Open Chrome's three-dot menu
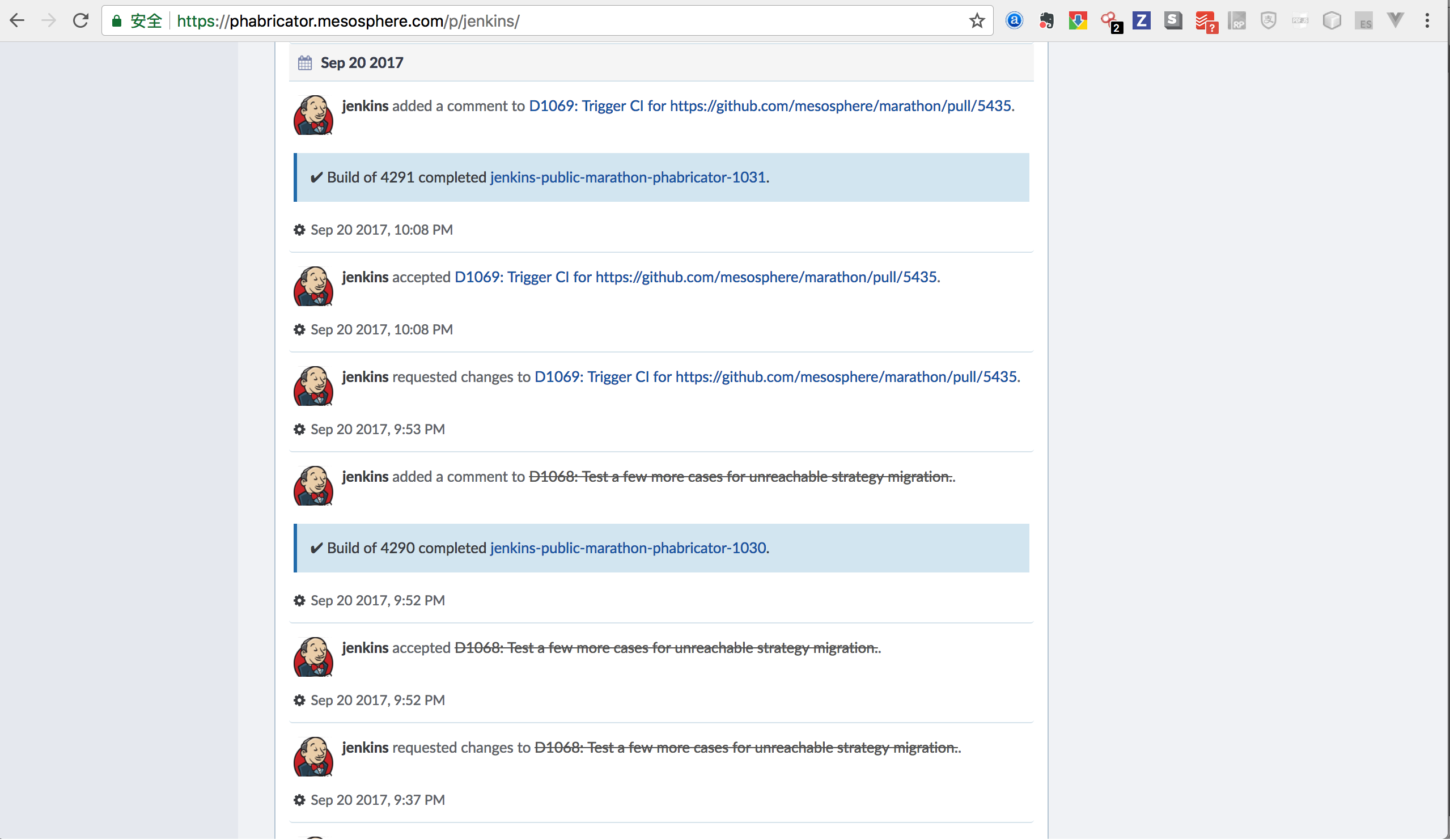 click(x=1427, y=22)
